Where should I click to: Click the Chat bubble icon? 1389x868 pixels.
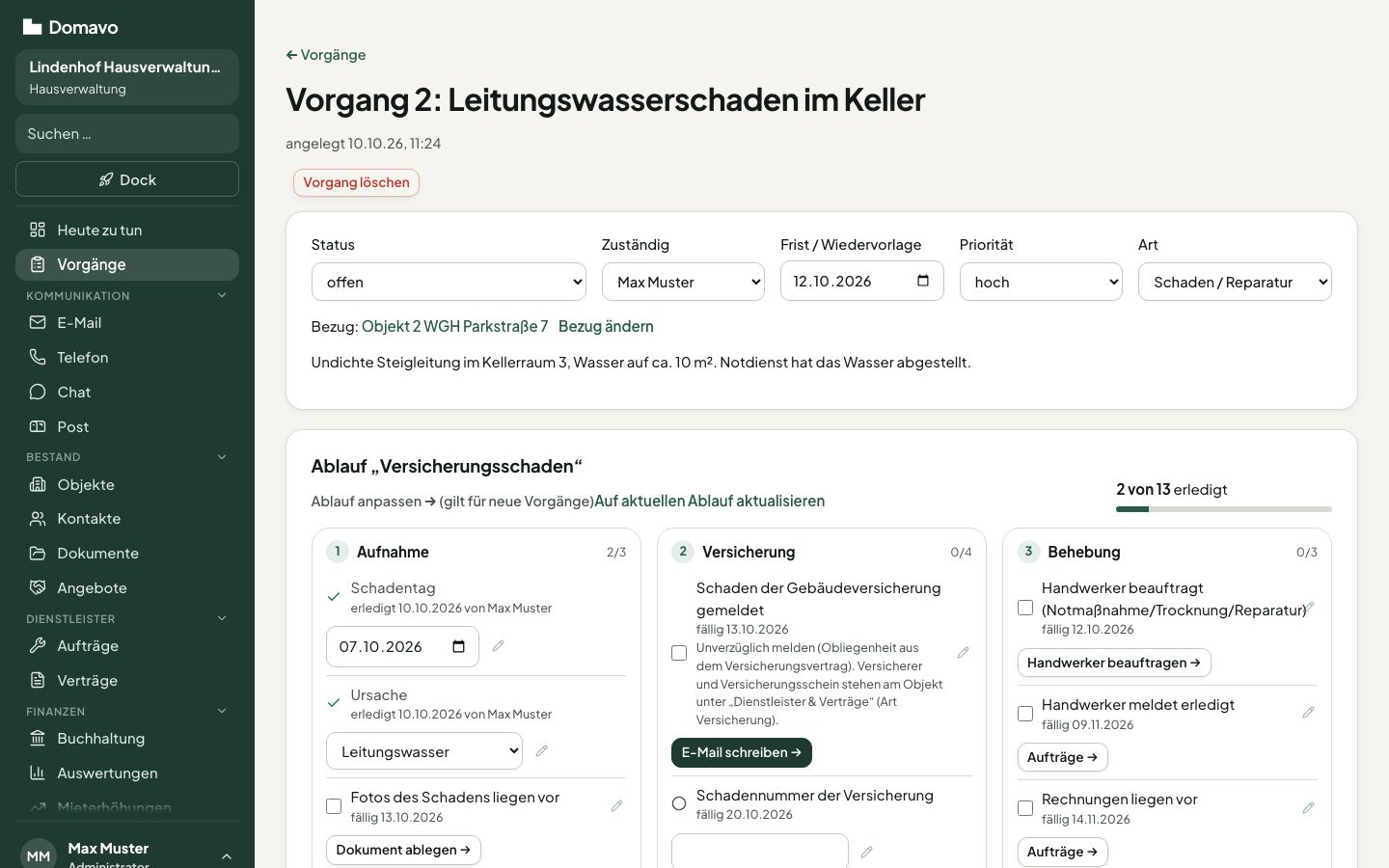pyautogui.click(x=38, y=392)
